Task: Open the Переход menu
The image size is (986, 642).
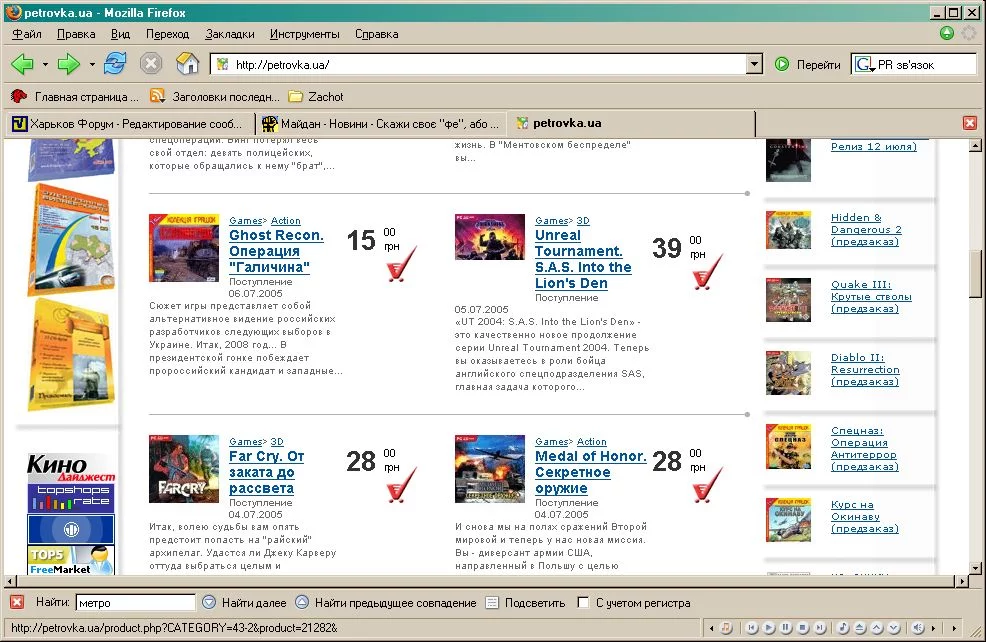Action: [167, 34]
